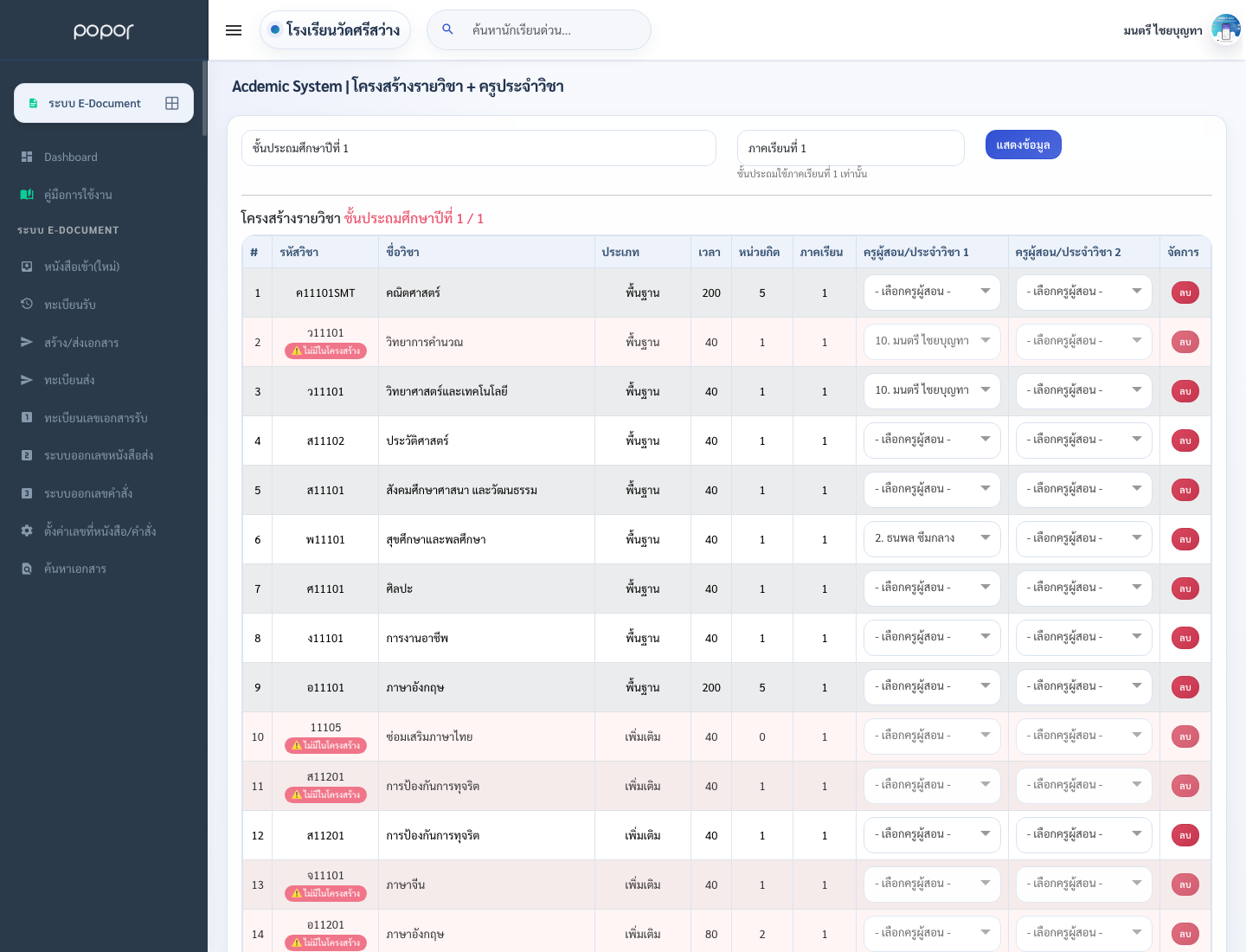Delete the ประวัติศาสตร์ row

tap(1185, 441)
